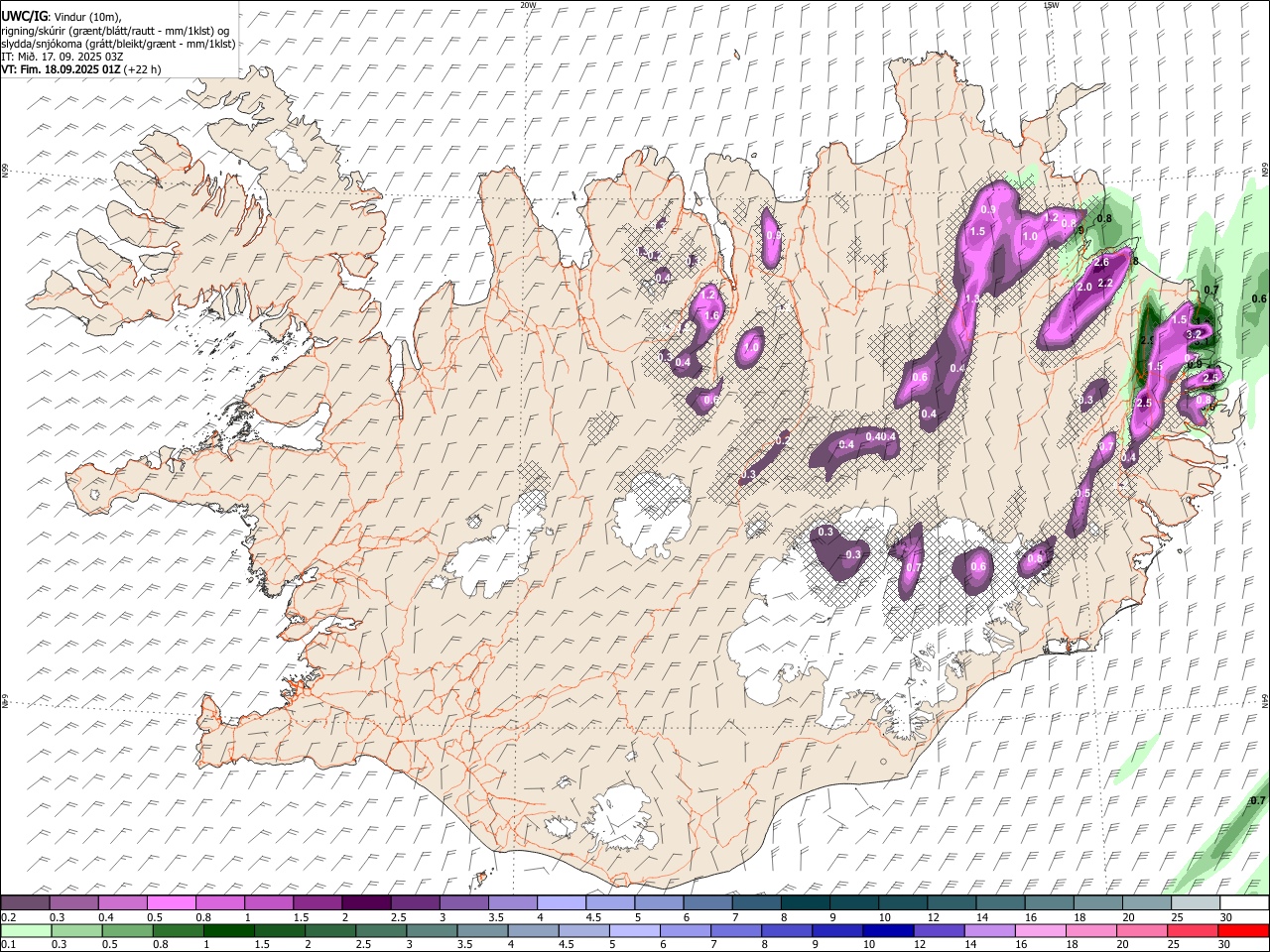Pick the blue 8 swatch in rain legend
The width and height of the screenshot is (1270, 952).
tap(786, 930)
